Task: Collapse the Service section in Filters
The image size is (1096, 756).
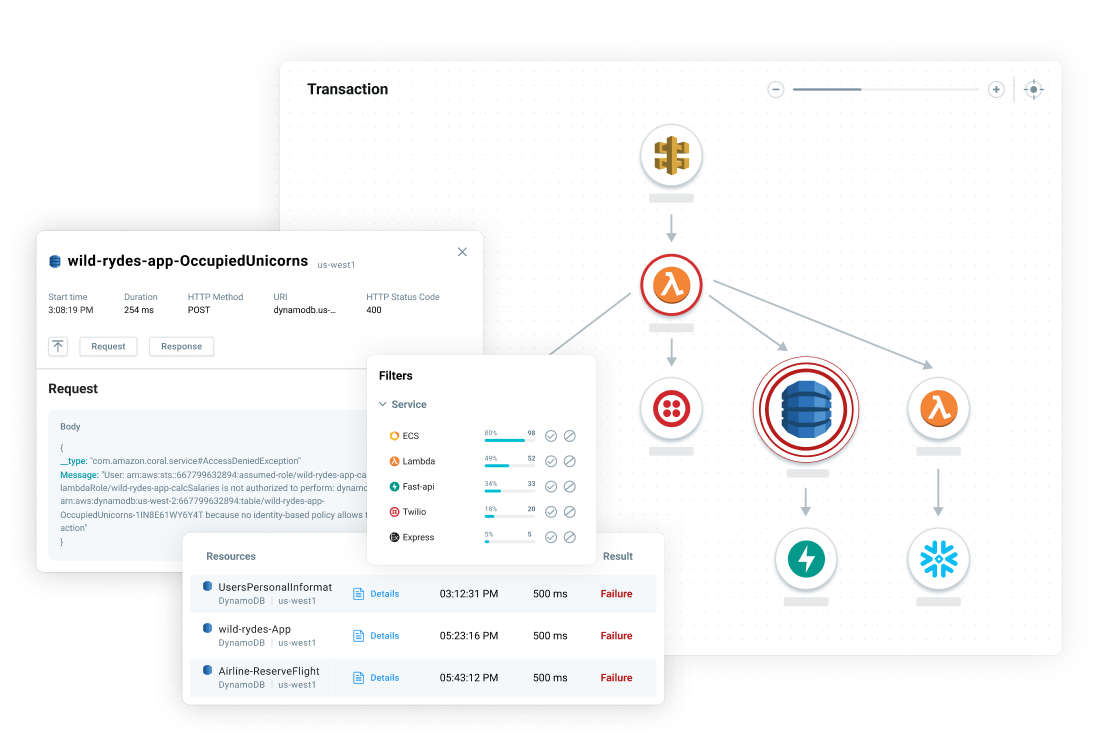Action: (382, 404)
